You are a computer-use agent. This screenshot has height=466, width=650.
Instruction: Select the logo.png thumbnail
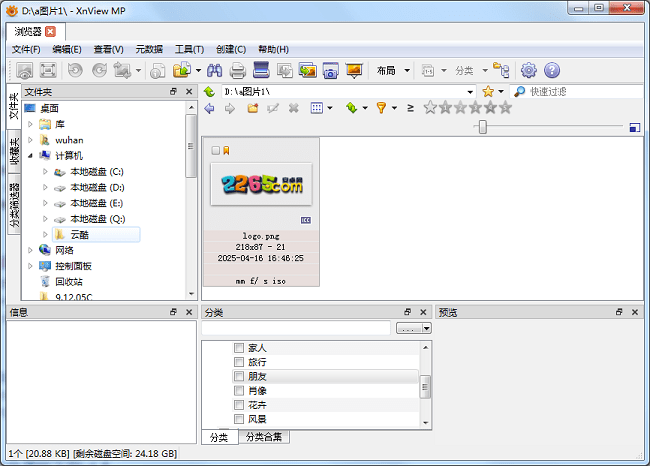(x=261, y=212)
